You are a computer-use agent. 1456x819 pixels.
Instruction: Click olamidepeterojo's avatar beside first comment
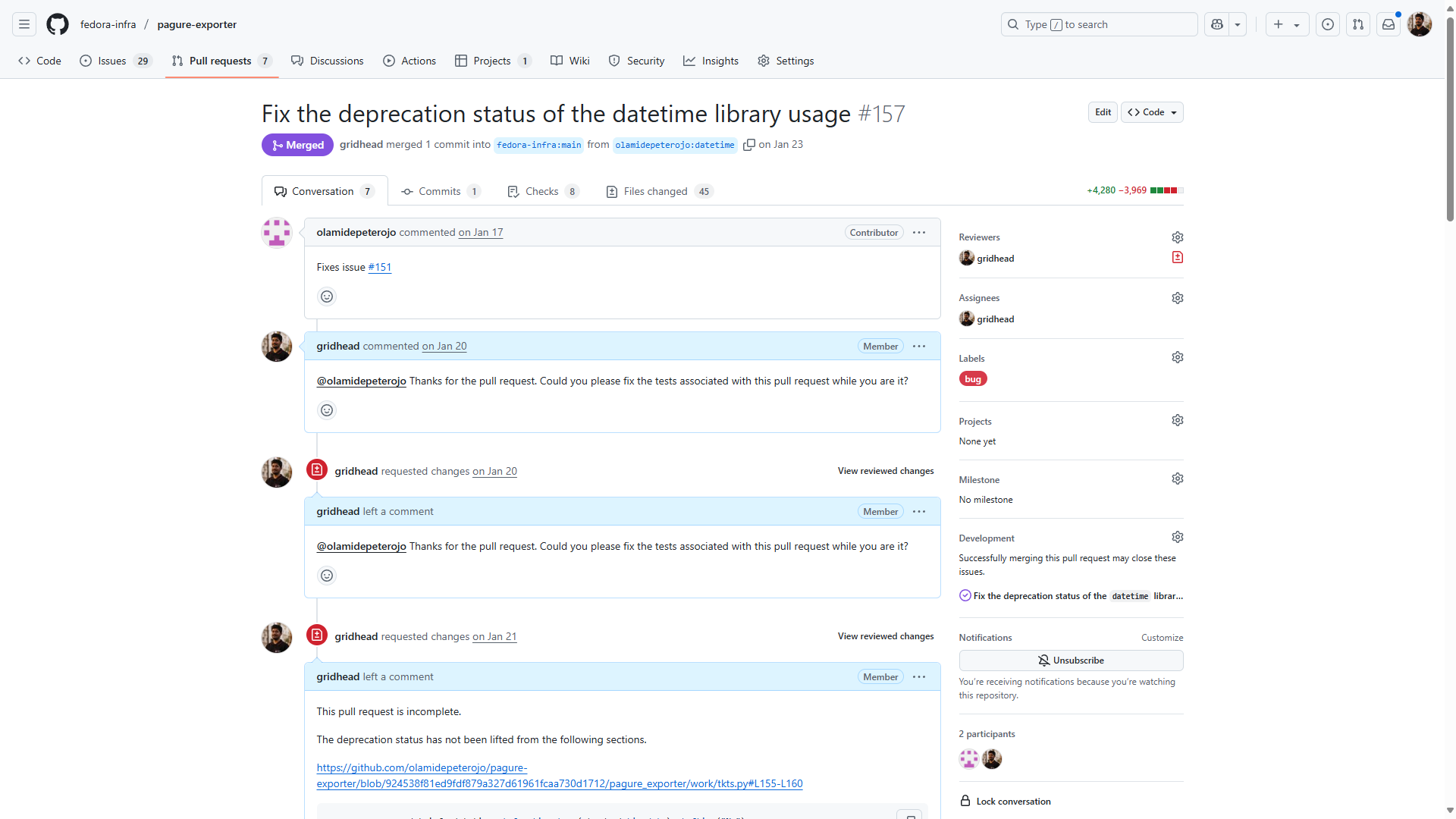pyautogui.click(x=277, y=233)
